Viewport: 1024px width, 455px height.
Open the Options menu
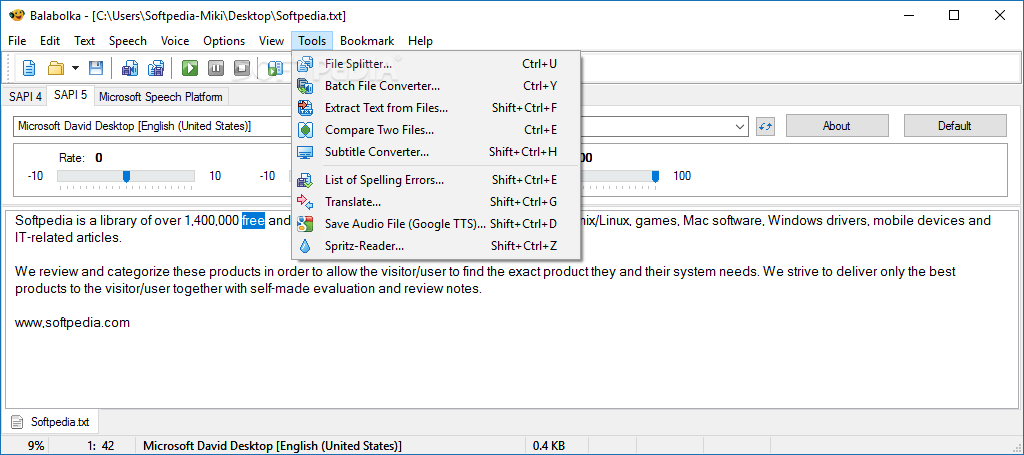[x=224, y=40]
